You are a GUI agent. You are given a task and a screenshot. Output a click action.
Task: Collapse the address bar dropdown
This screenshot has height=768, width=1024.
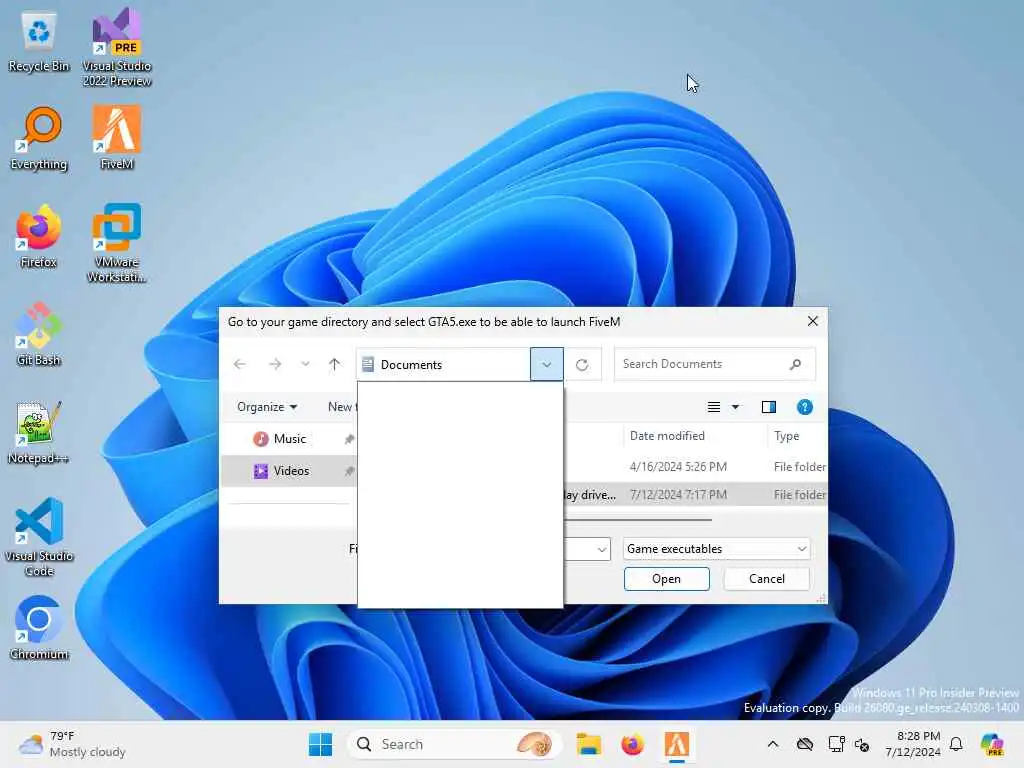pyautogui.click(x=547, y=364)
